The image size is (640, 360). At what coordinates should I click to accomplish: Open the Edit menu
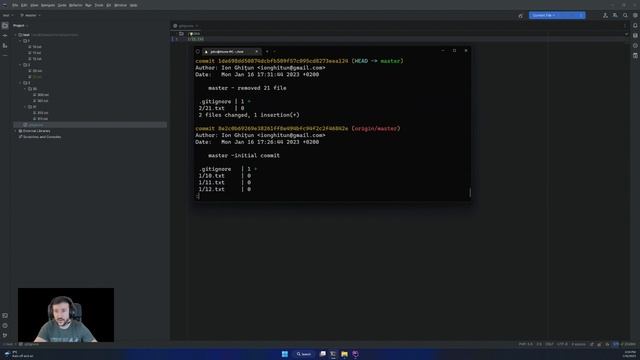coord(24,5)
